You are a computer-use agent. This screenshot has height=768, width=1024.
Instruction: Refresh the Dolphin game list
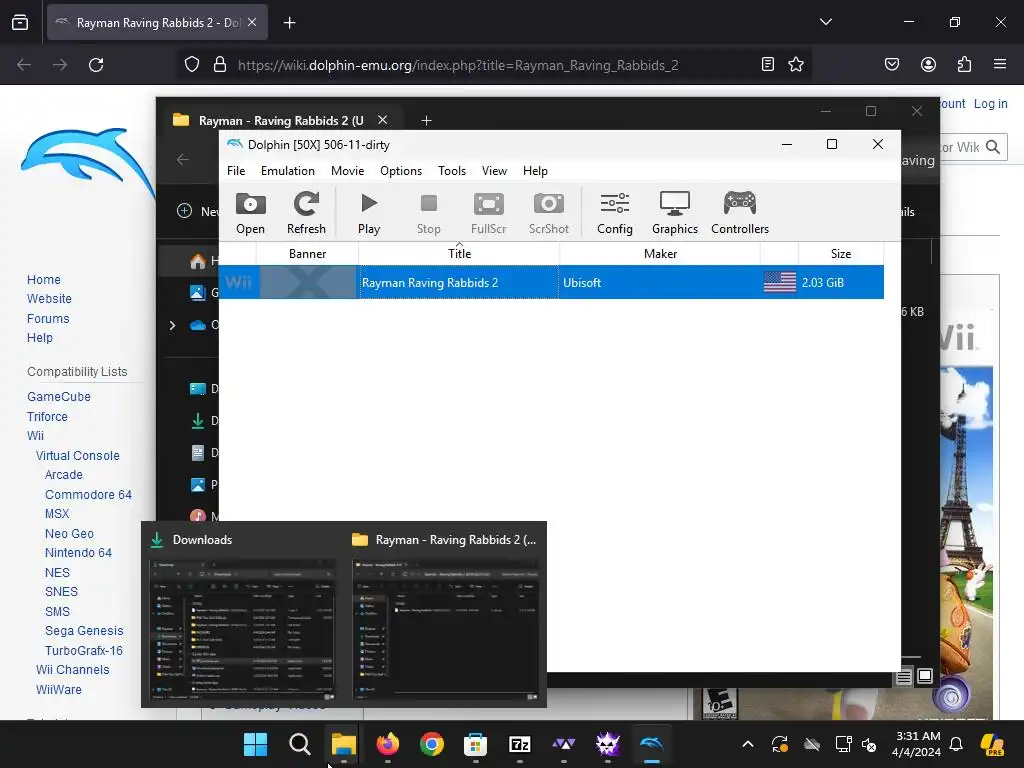306,213
